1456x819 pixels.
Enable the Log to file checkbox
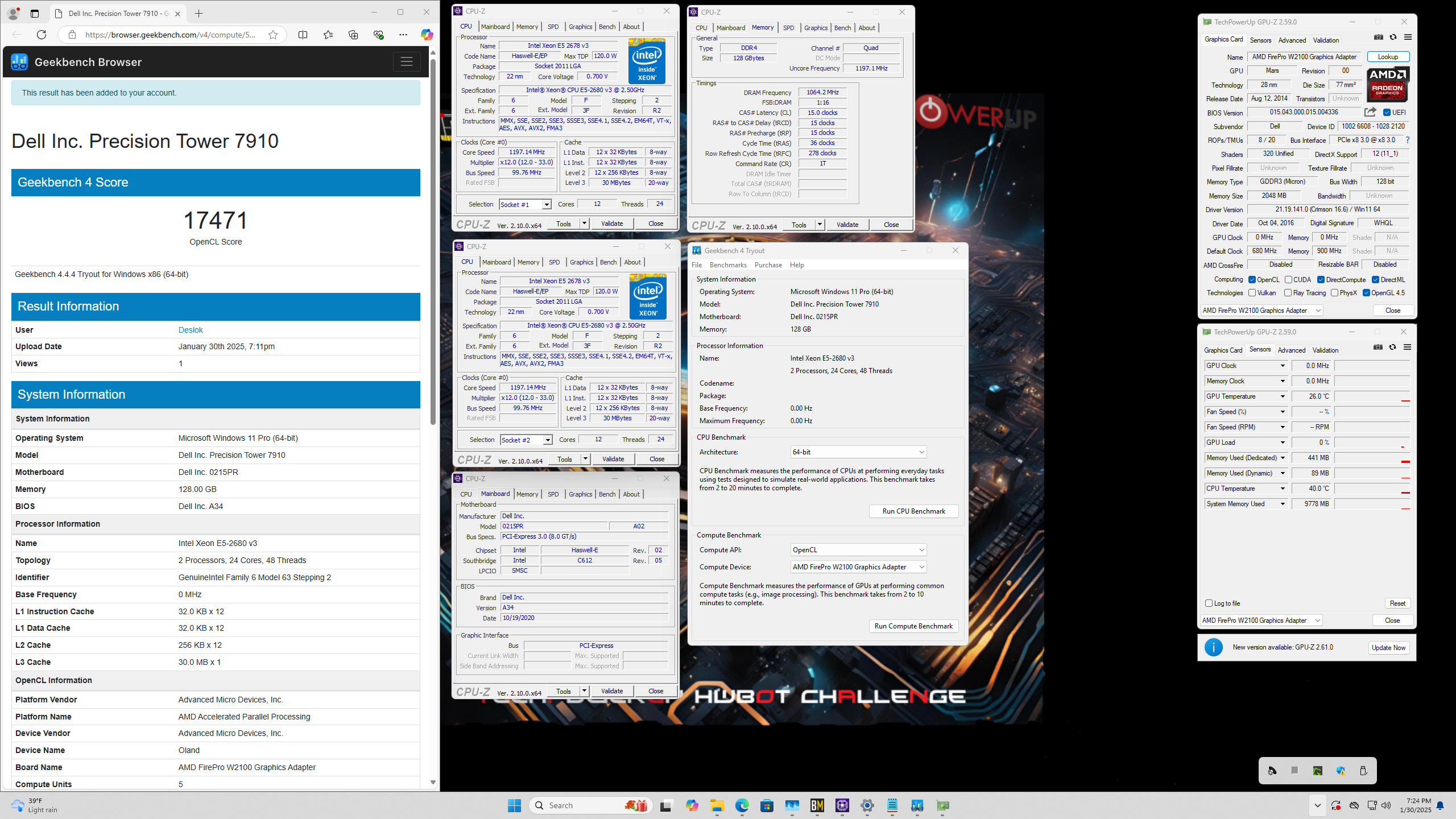[1209, 603]
